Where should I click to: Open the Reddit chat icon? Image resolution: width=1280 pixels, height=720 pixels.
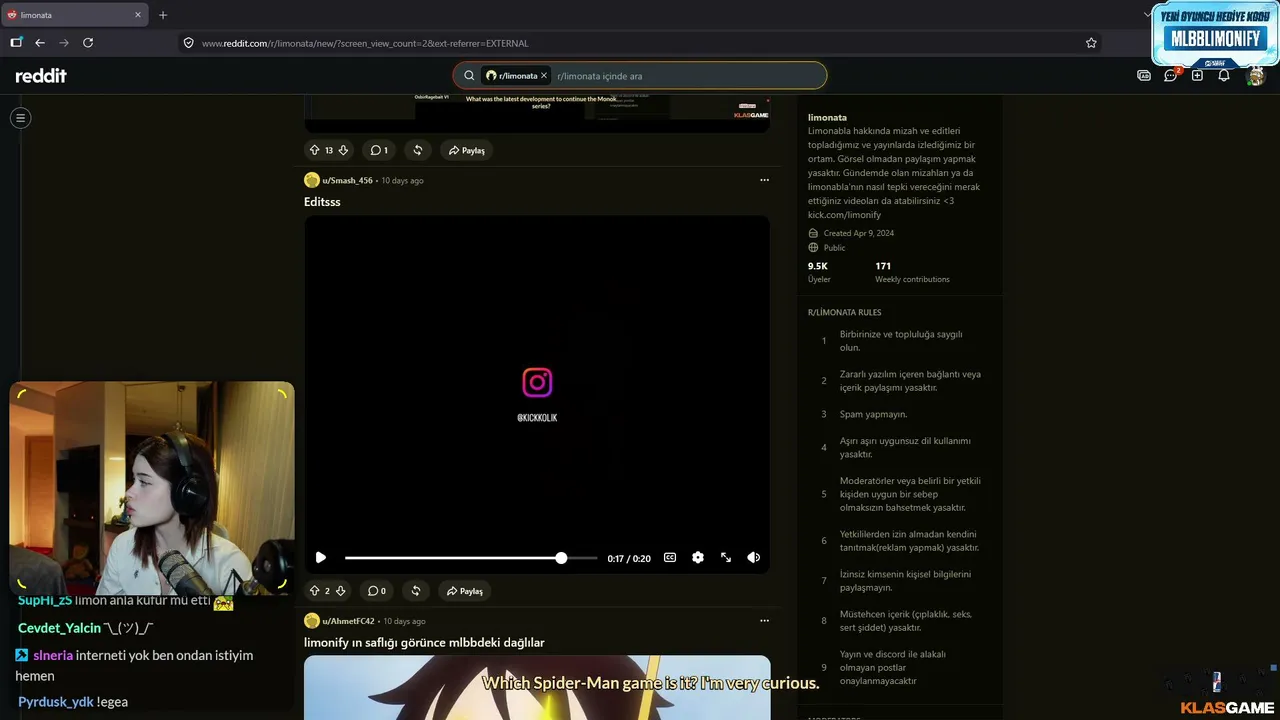coord(1171,76)
